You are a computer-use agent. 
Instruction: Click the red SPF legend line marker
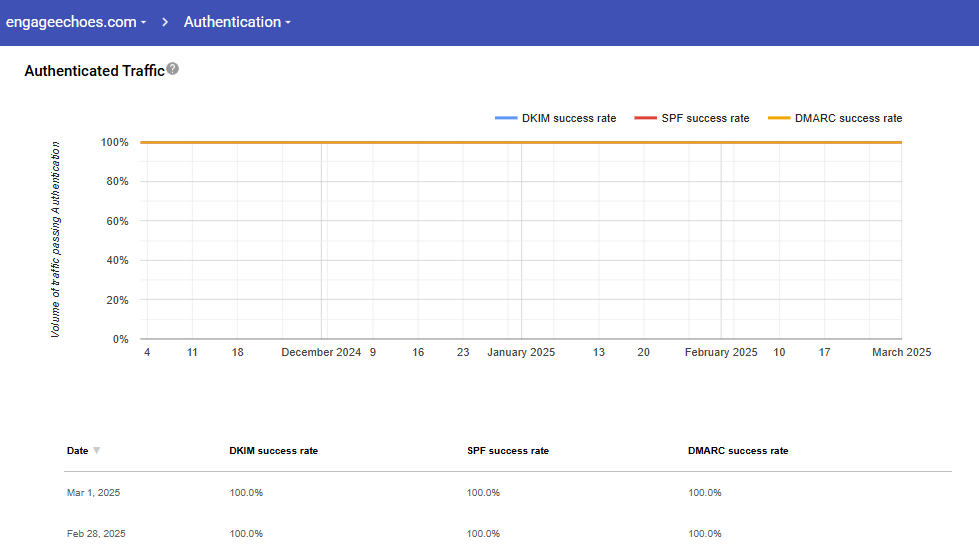pyautogui.click(x=645, y=118)
